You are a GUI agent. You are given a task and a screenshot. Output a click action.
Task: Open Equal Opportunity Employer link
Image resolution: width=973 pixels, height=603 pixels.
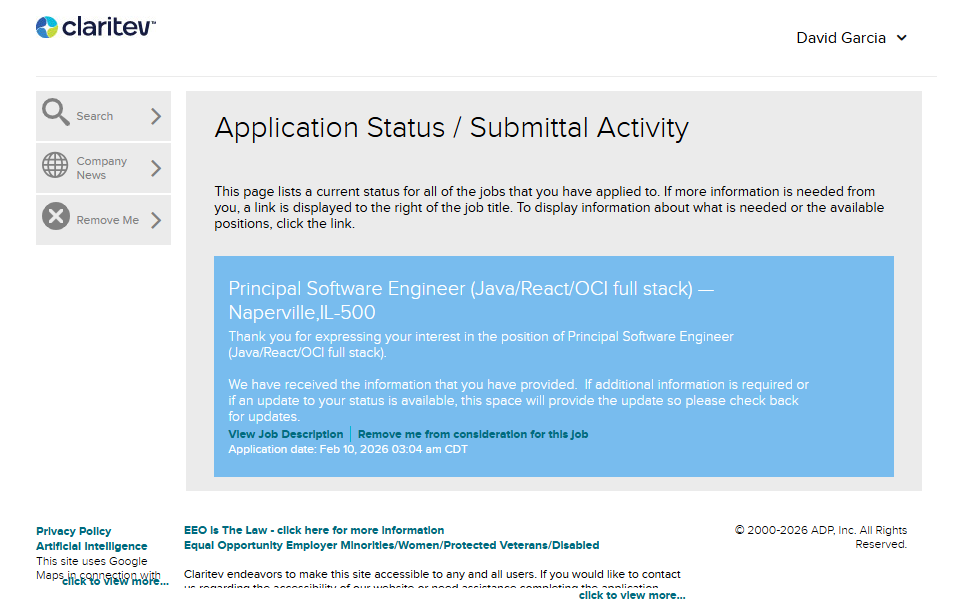click(391, 545)
